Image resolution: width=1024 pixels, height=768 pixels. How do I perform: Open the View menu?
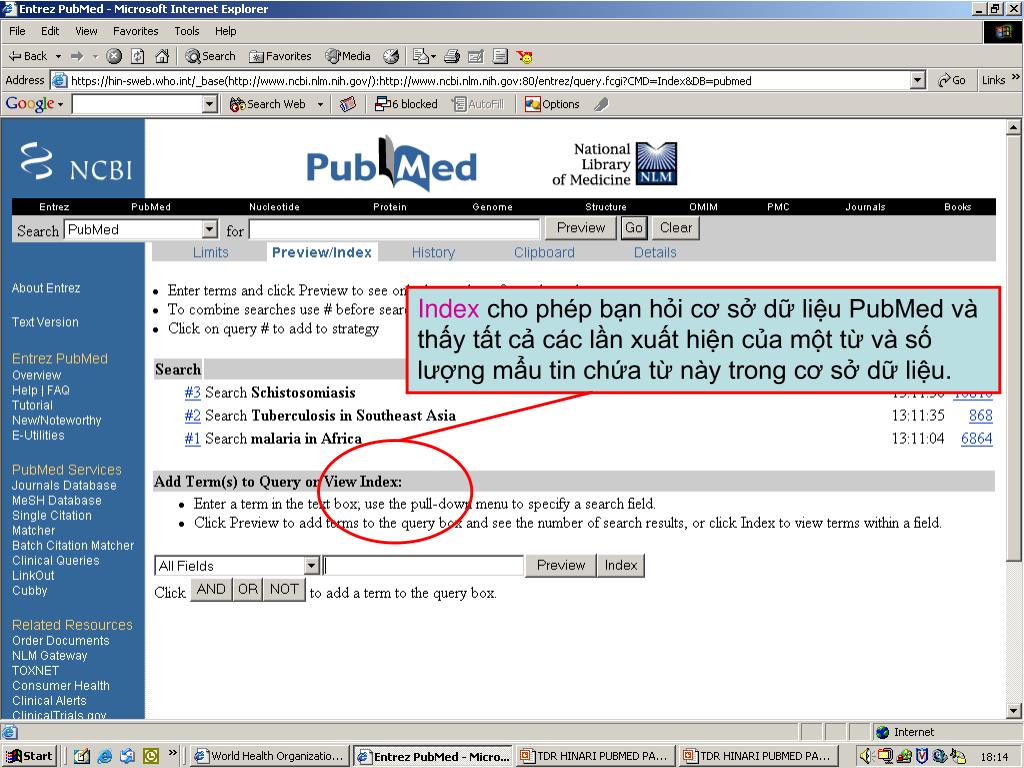(86, 31)
